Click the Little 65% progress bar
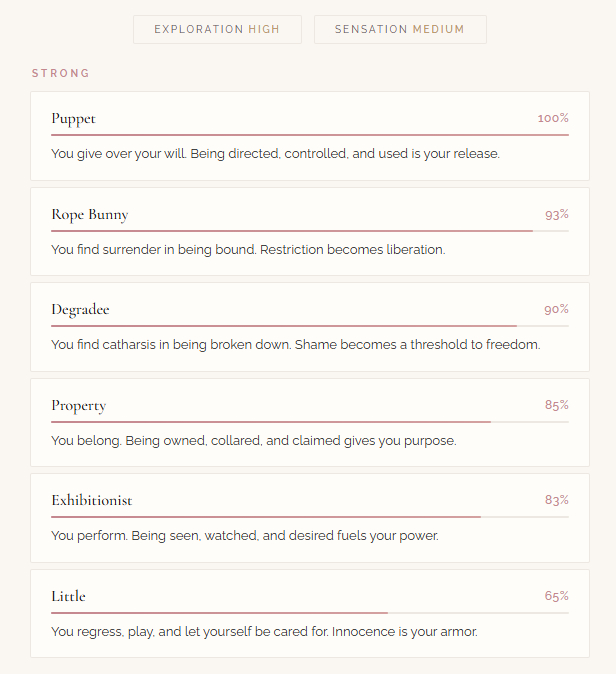The image size is (616, 674). tap(310, 612)
